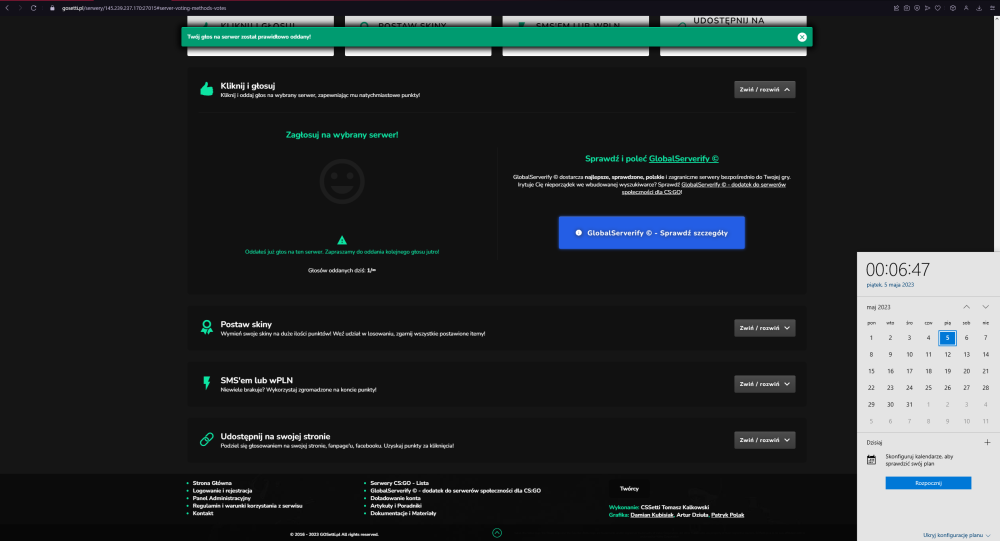Viewport: 1000px width, 541px height.
Task: Click text Zagłosuj na wybrany serwer!
Action: [342, 135]
